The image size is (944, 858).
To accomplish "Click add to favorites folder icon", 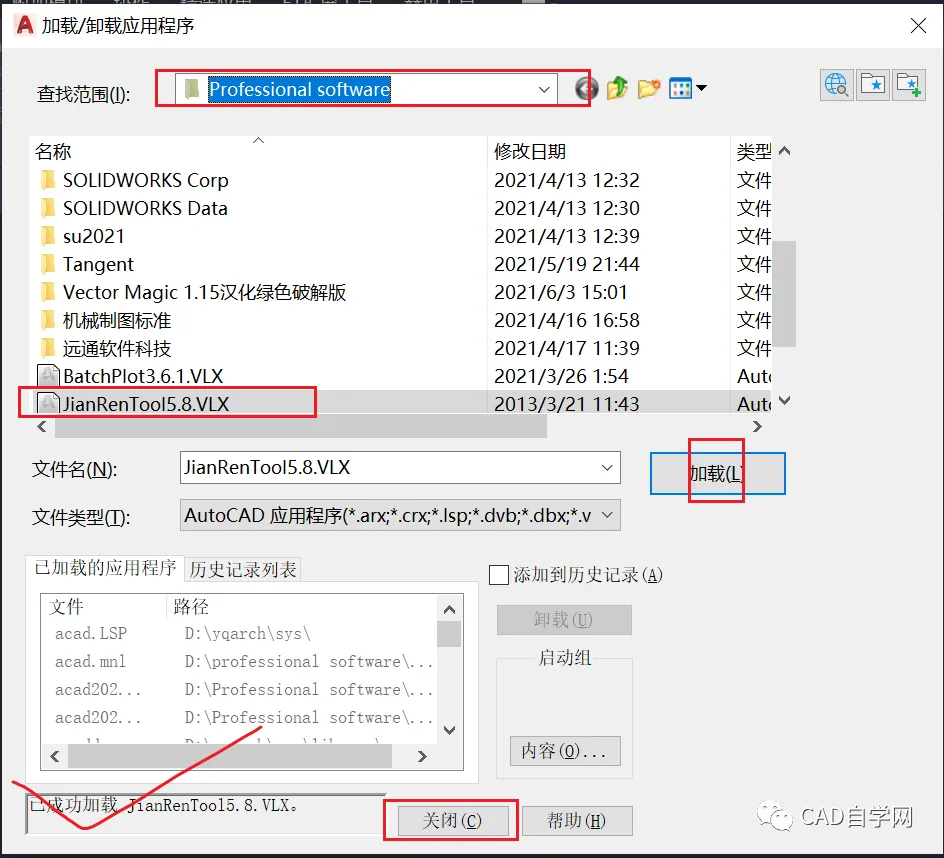I will tap(908, 85).
